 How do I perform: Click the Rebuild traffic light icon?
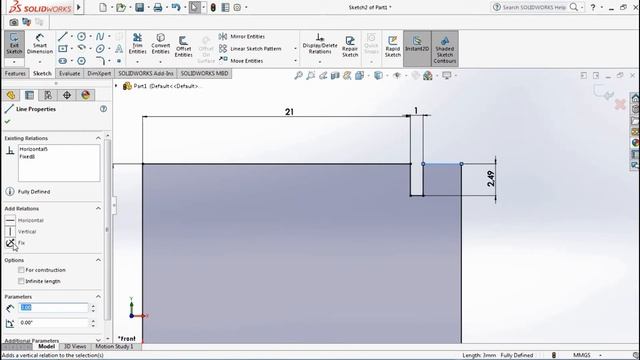(x=213, y=7)
